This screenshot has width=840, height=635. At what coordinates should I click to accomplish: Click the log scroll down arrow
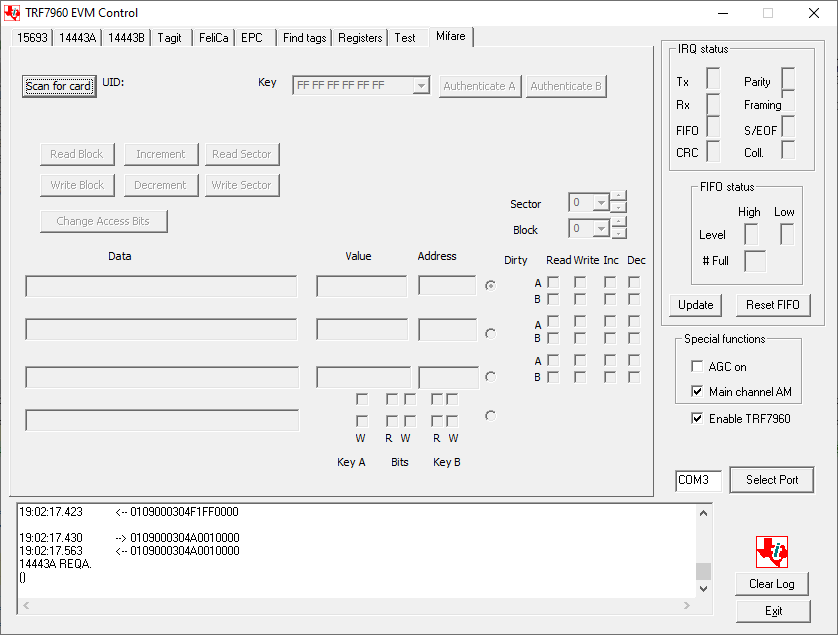(x=703, y=589)
